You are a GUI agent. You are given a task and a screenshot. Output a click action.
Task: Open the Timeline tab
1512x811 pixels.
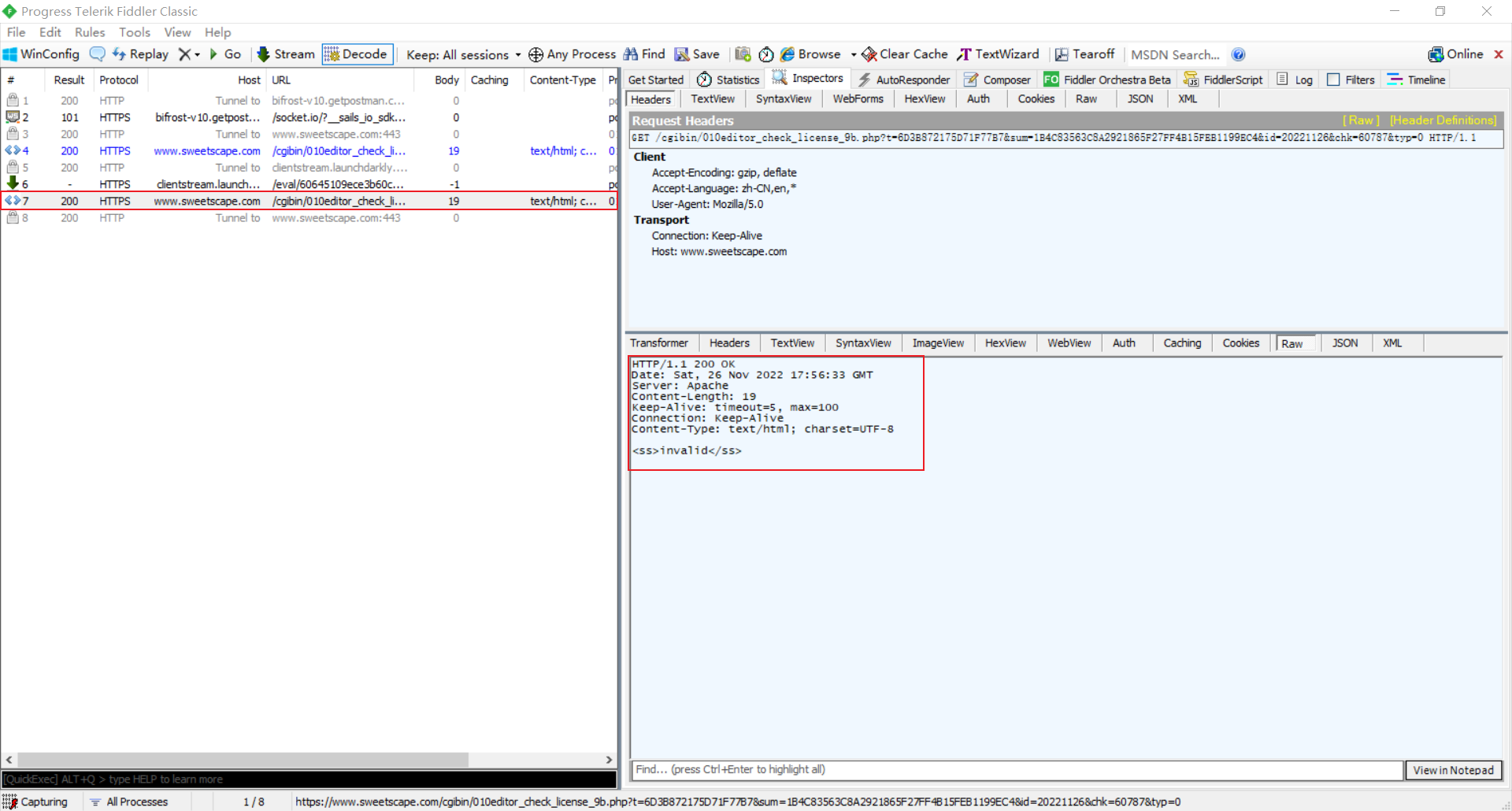tap(1417, 80)
